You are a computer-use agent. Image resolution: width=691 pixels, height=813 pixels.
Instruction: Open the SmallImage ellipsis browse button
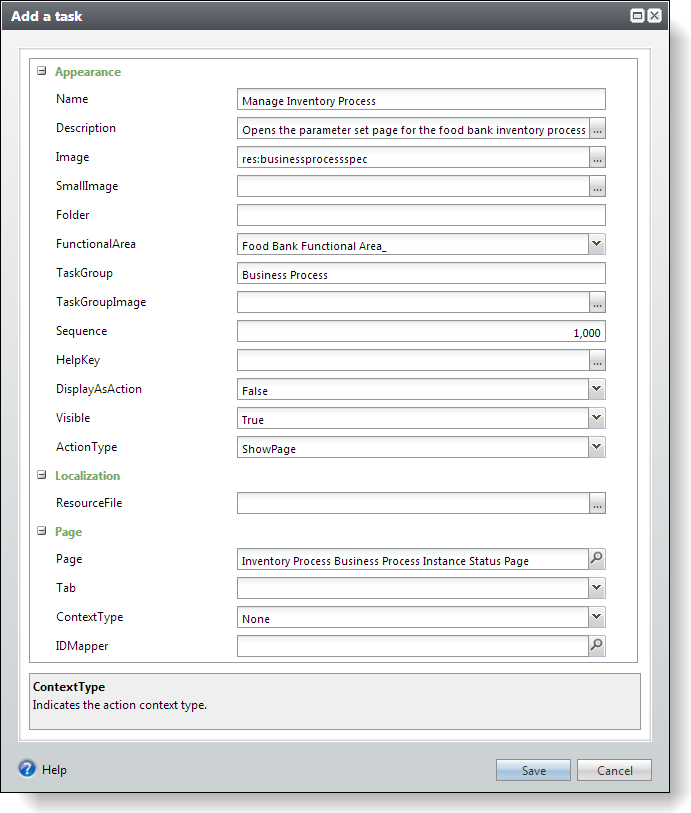[597, 187]
